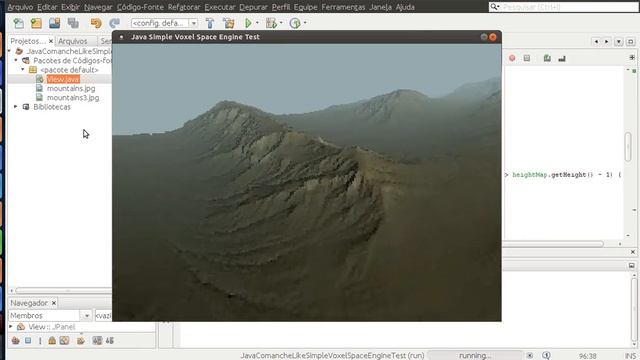This screenshot has height=360, width=640.
Task: Toggle fully qualified names filter in Navigator
Action: tap(81, 340)
